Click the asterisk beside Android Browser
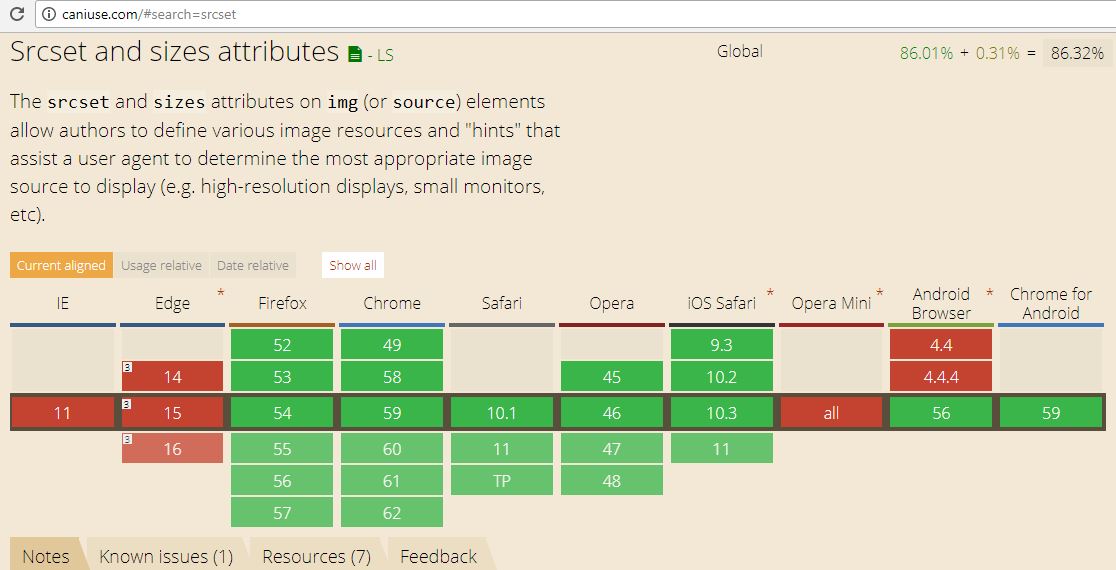Viewport: 1116px width, 570px height. [x=989, y=293]
